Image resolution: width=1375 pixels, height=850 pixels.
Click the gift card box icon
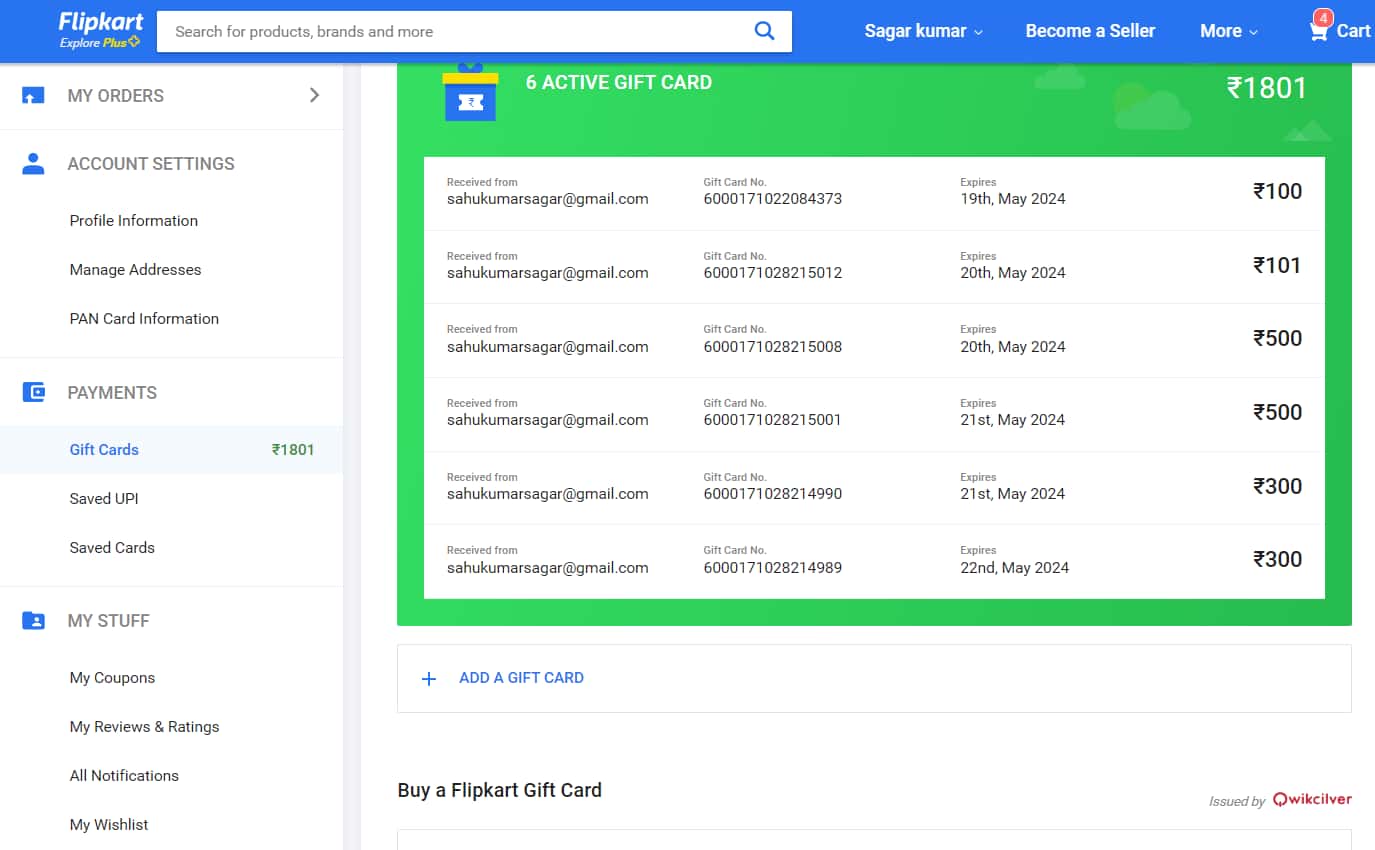tap(470, 93)
